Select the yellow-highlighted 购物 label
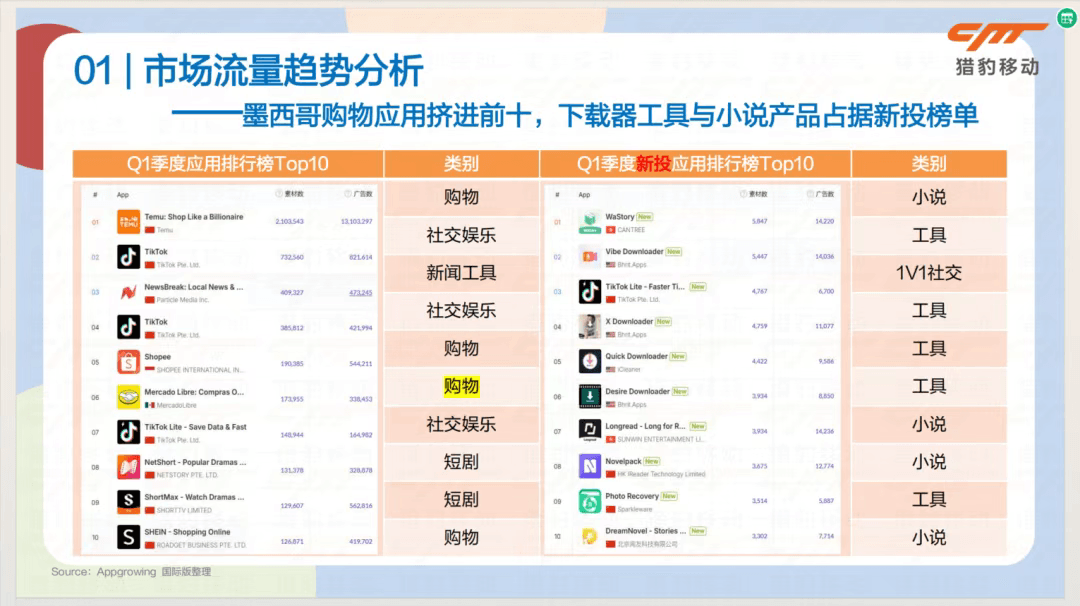 pyautogui.click(x=460, y=386)
